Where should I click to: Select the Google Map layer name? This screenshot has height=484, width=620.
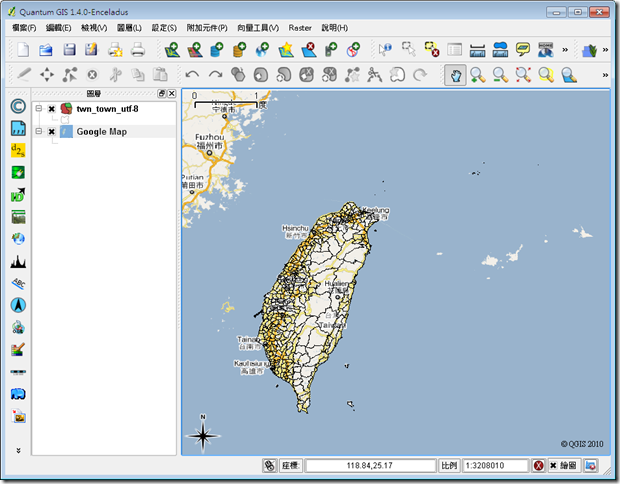click(x=101, y=132)
